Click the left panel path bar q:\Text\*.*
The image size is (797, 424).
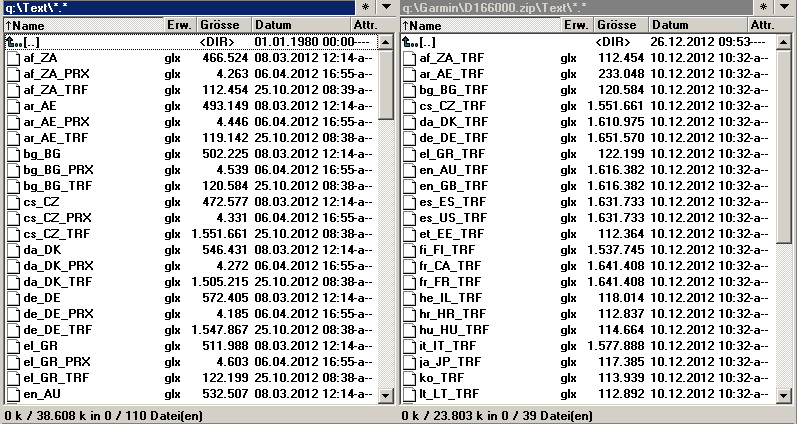(179, 7)
